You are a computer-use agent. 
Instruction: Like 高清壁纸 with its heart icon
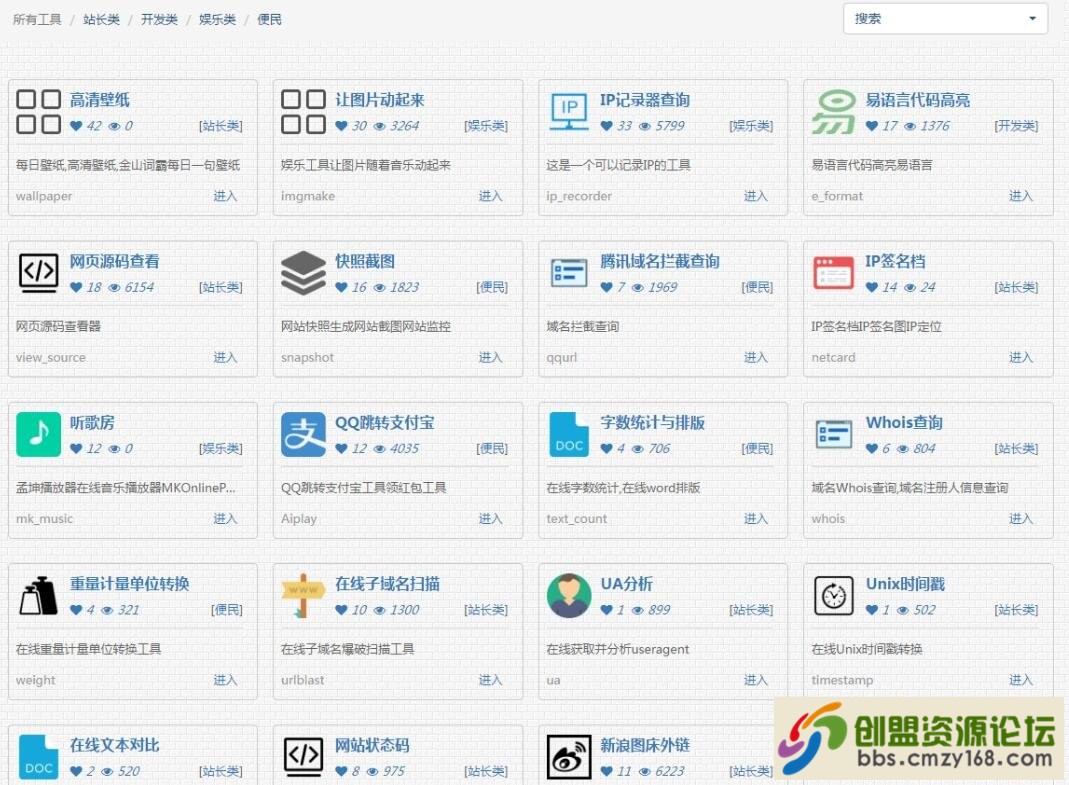coord(76,126)
